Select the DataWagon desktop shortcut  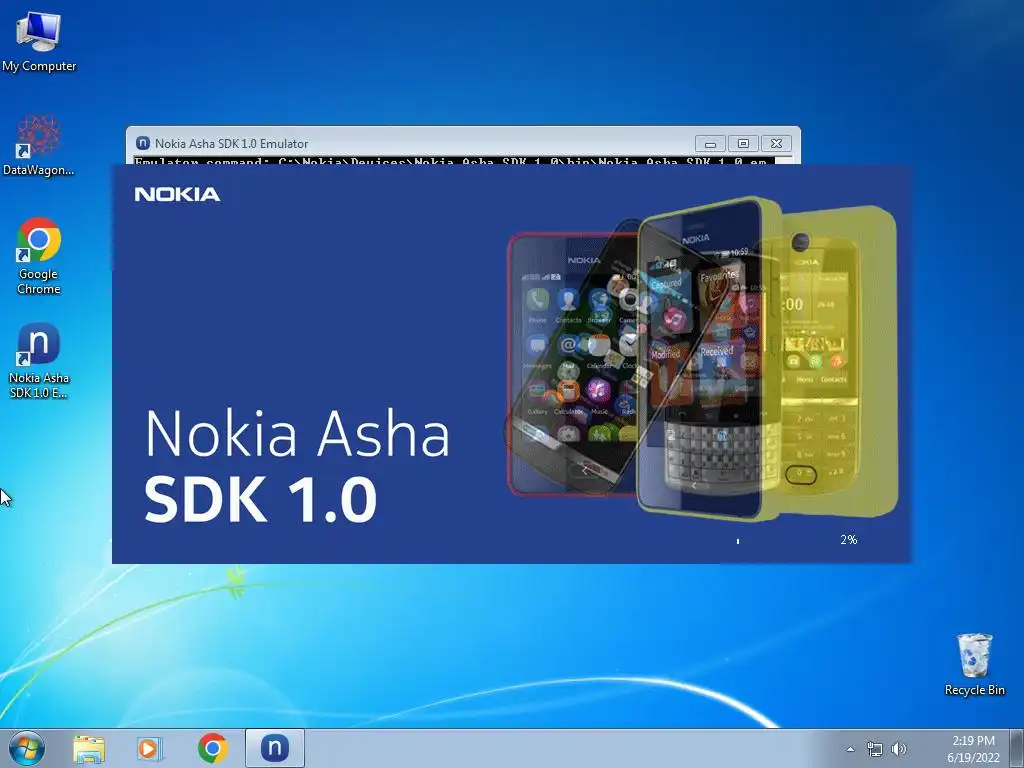click(x=39, y=145)
